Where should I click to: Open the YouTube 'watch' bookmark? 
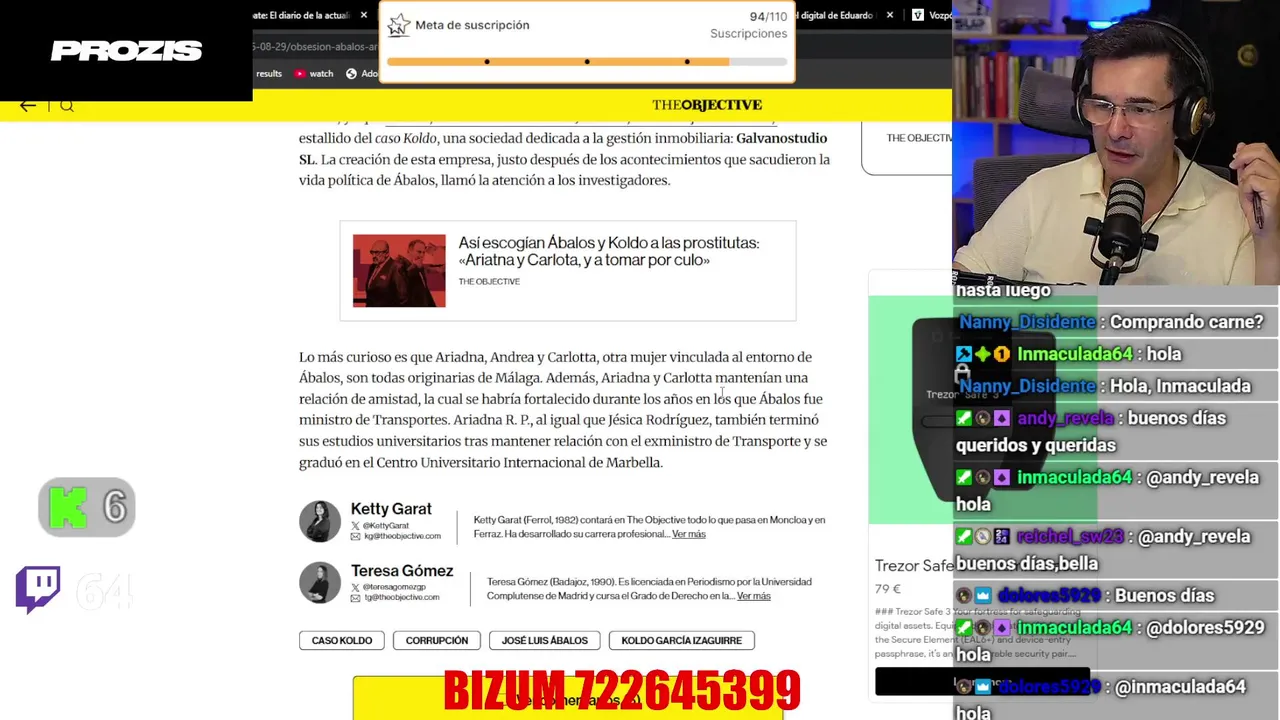point(314,73)
